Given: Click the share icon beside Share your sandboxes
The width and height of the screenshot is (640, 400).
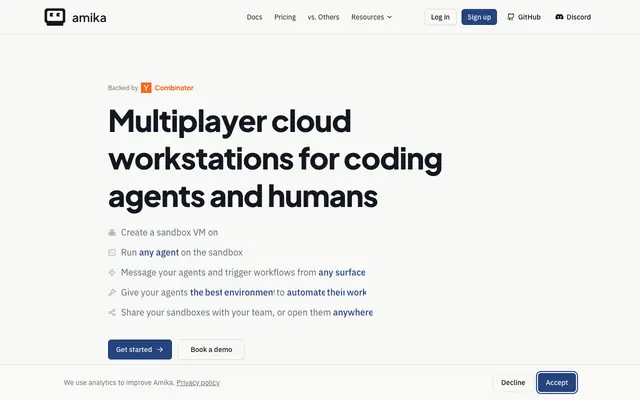Looking at the screenshot, I should click(x=112, y=313).
